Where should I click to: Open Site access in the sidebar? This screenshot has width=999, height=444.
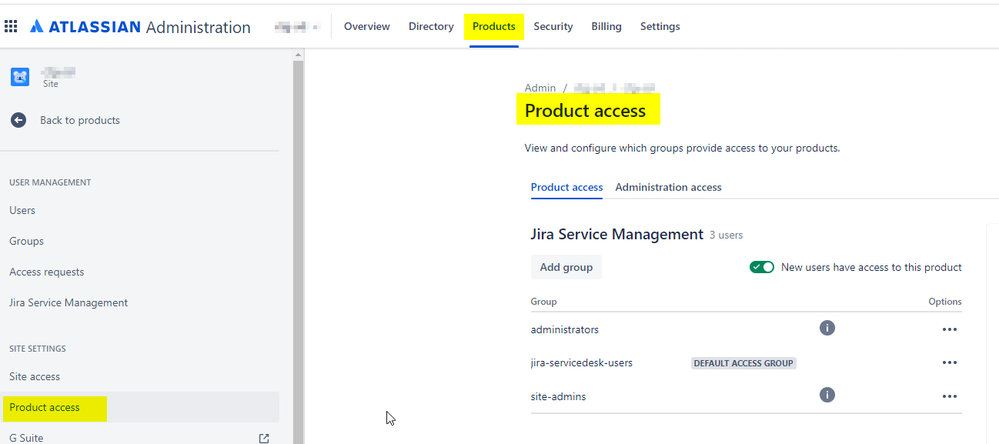tap(34, 376)
